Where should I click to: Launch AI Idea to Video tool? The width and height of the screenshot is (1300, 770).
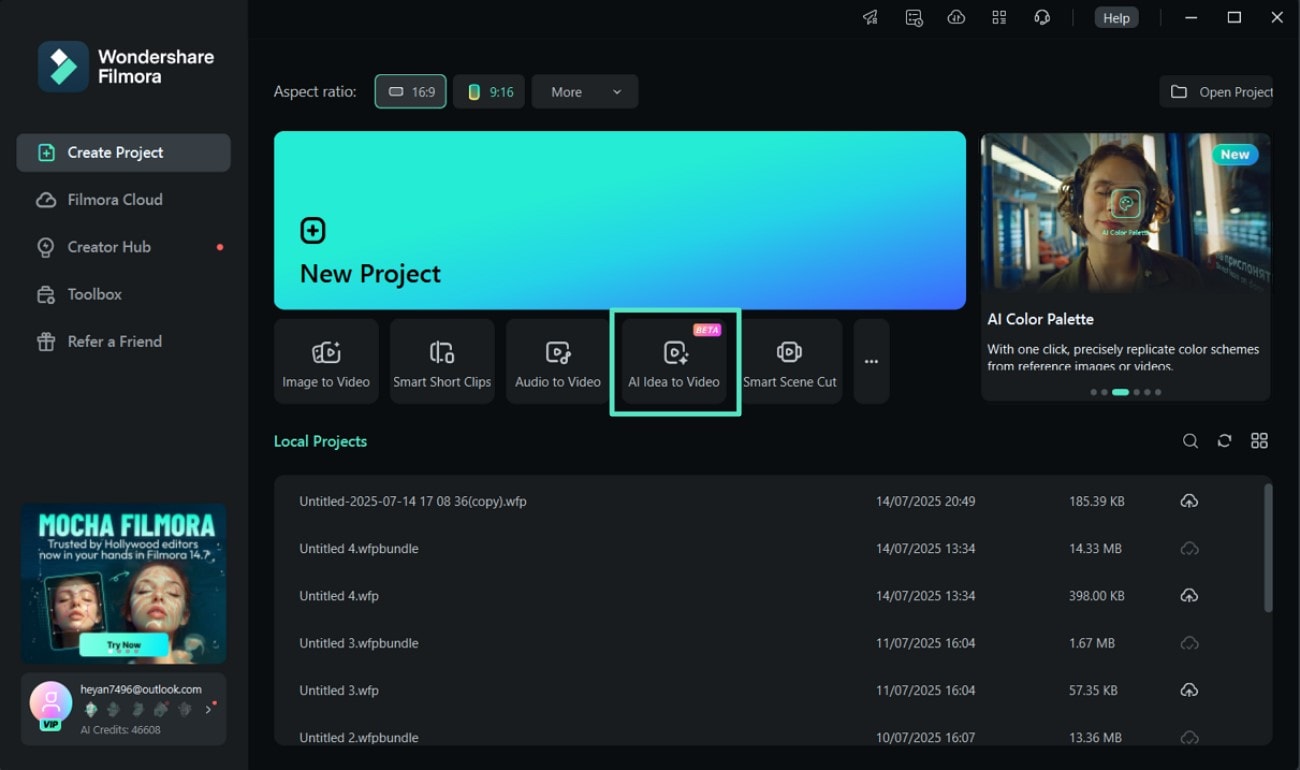tap(674, 362)
